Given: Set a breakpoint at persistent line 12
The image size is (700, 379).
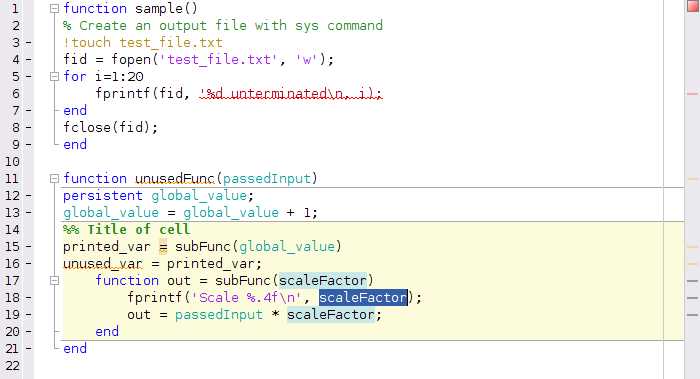Looking at the screenshot, I should [x=29, y=196].
